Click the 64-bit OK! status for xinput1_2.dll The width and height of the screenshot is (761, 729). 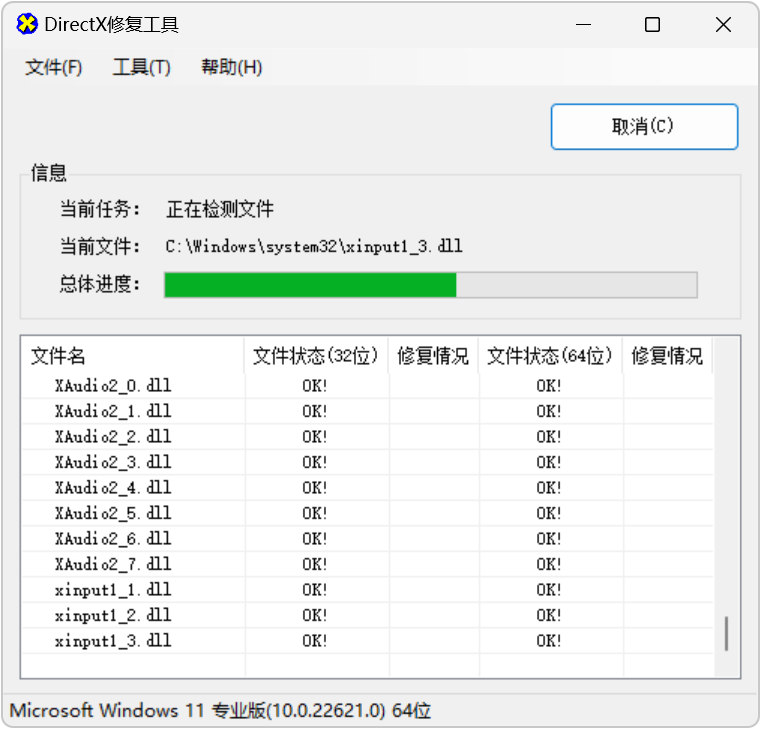[549, 615]
